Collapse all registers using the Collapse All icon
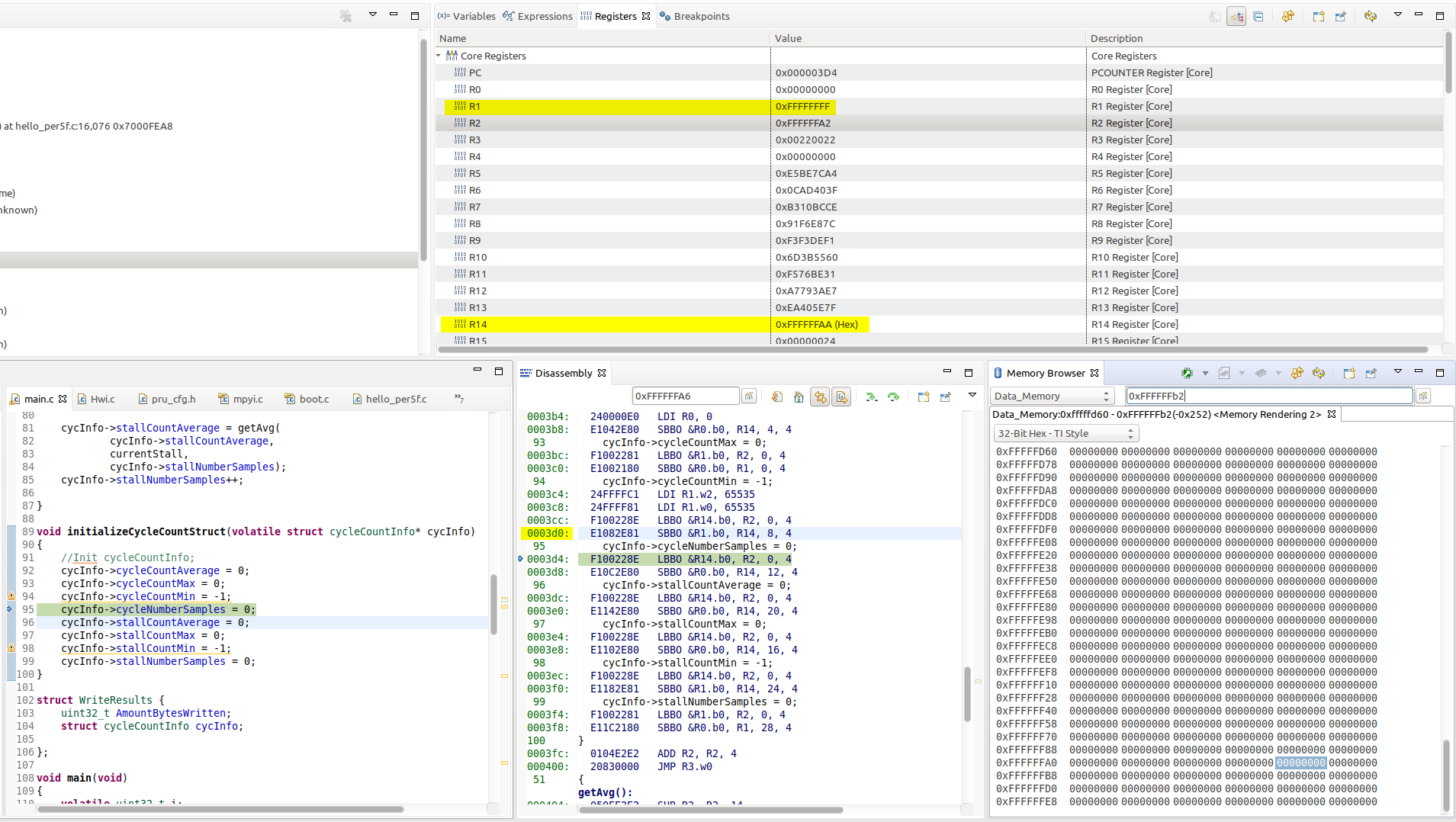The width and height of the screenshot is (1456, 822). coord(1258,16)
